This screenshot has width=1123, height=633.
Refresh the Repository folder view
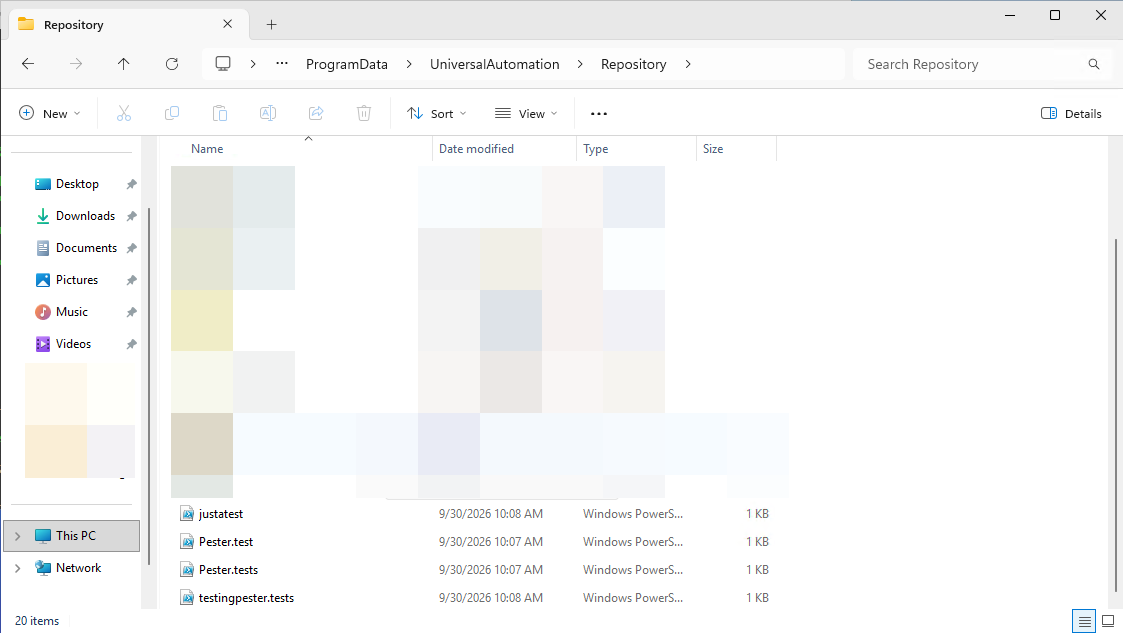pos(172,64)
